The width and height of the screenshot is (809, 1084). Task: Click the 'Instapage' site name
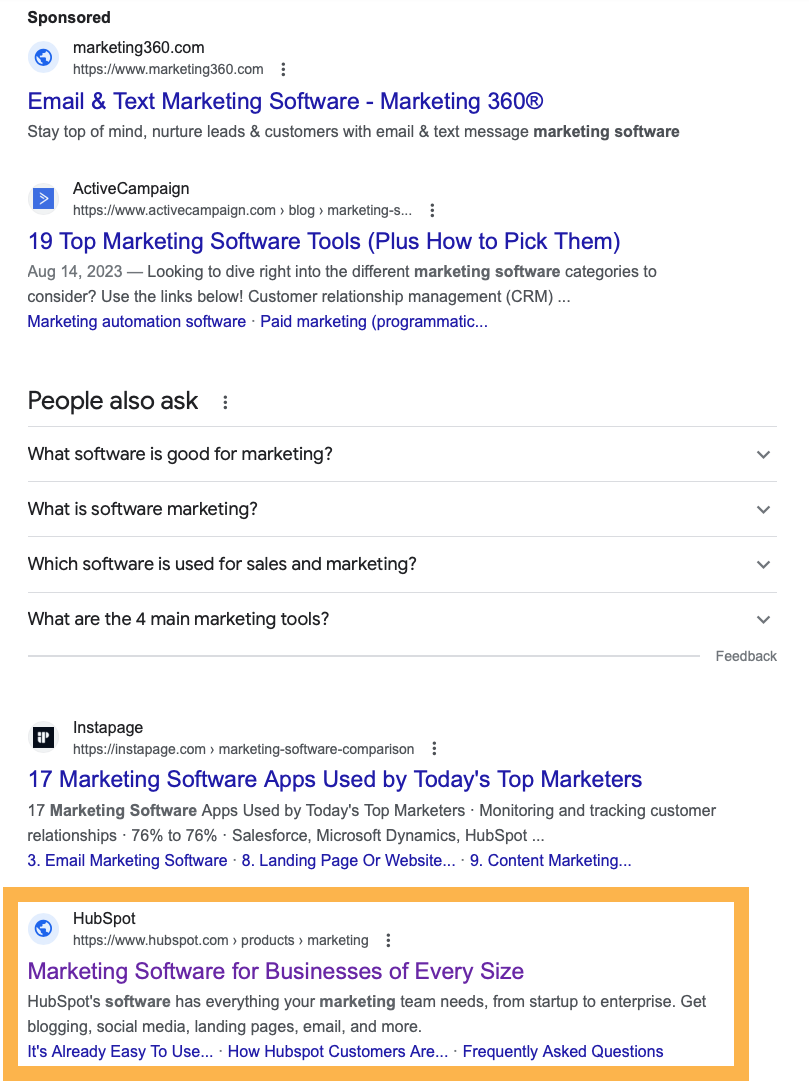click(108, 727)
